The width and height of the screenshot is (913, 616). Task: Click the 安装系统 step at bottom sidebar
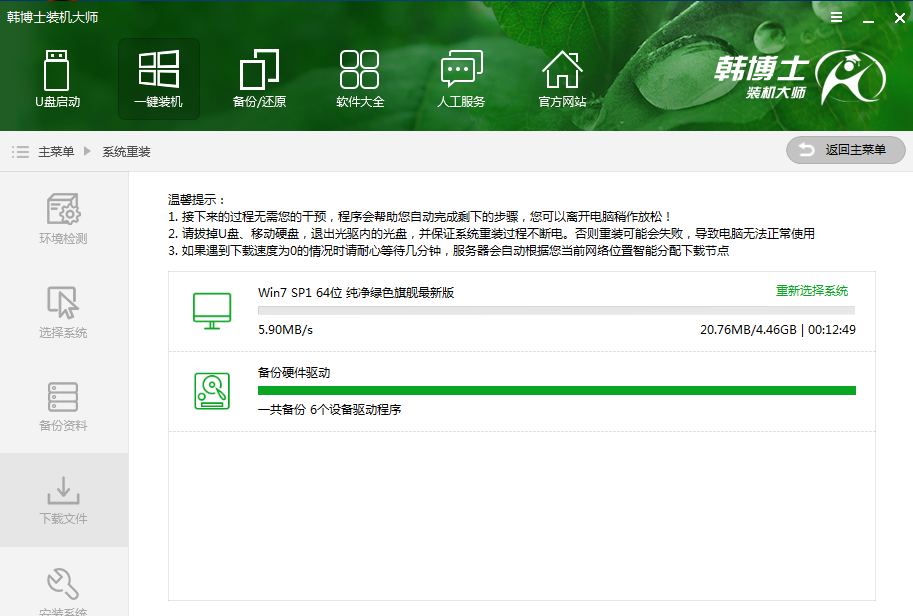pyautogui.click(x=63, y=601)
